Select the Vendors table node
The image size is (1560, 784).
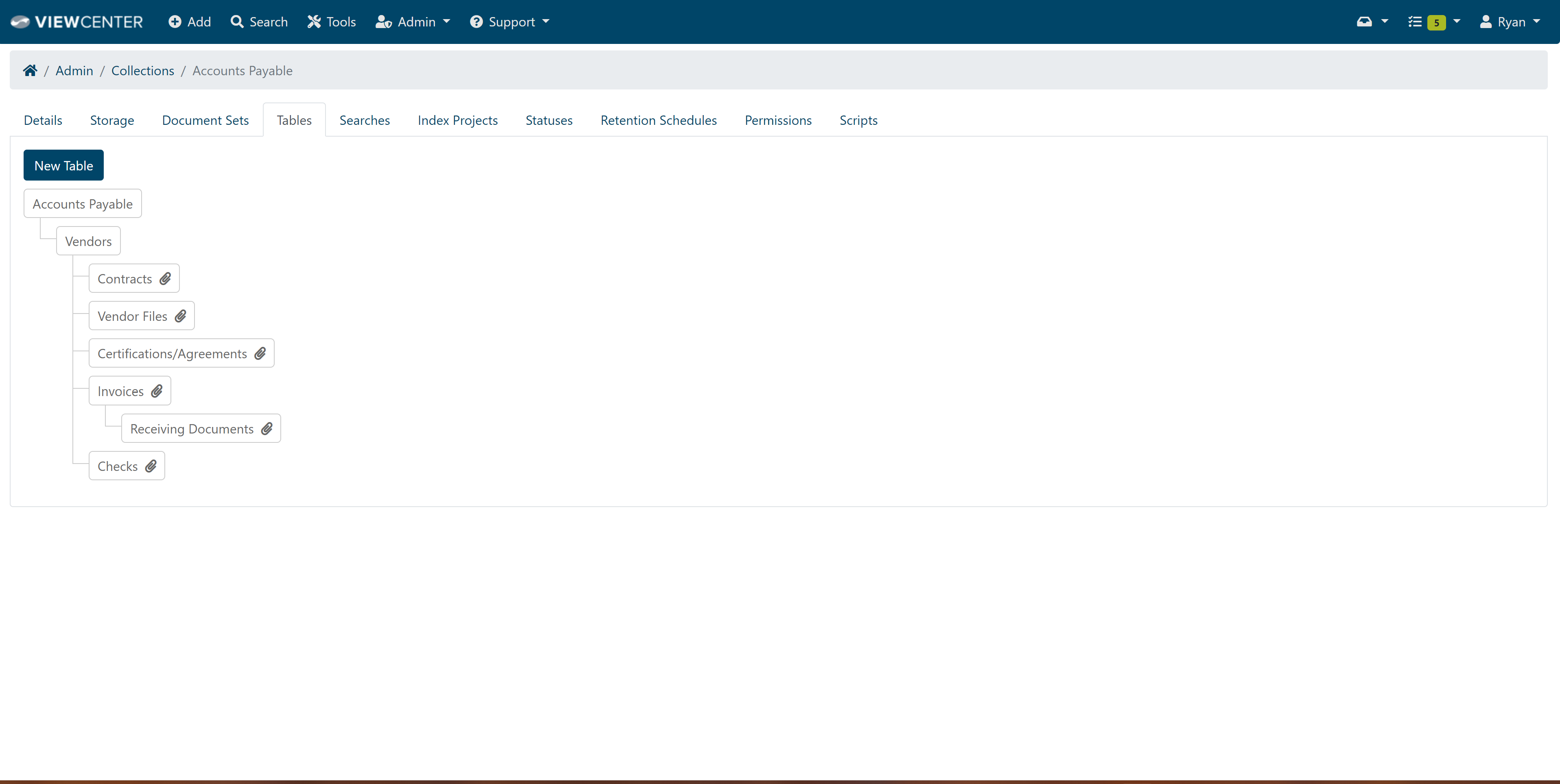click(88, 240)
